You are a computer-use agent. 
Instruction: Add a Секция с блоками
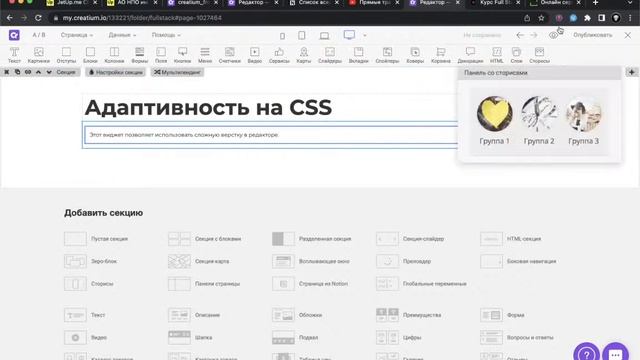(x=204, y=239)
